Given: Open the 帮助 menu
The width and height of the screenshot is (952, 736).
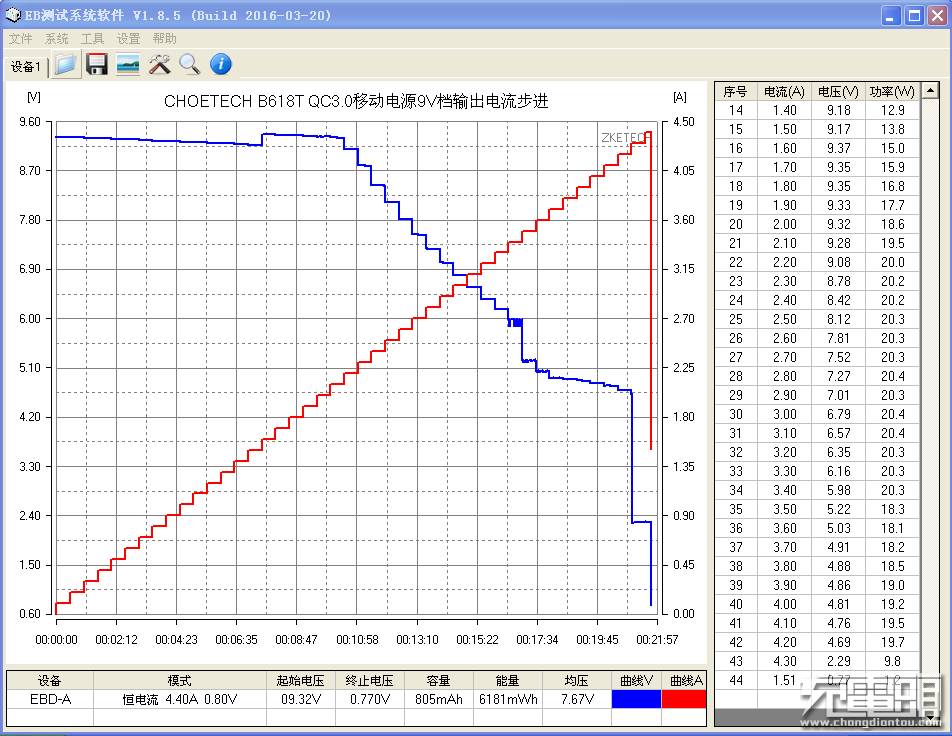Looking at the screenshot, I should 165,39.
